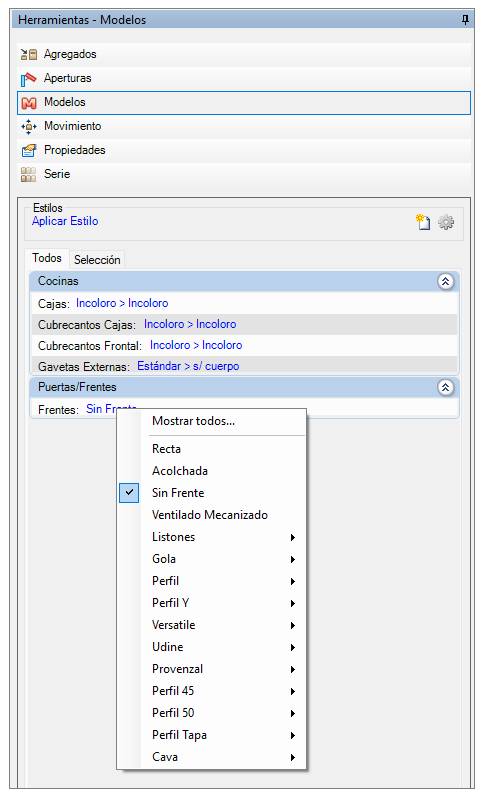
Task: Click the style settings gear icon
Action: 446,222
